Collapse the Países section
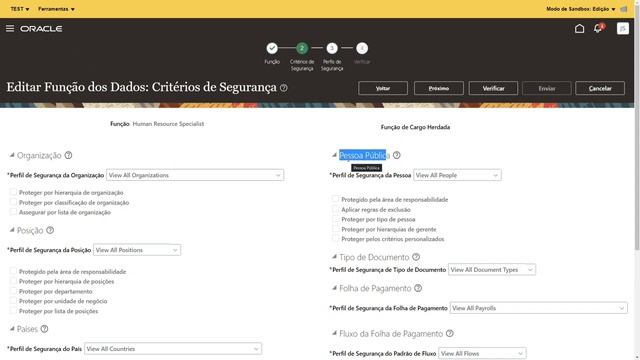 (12, 329)
